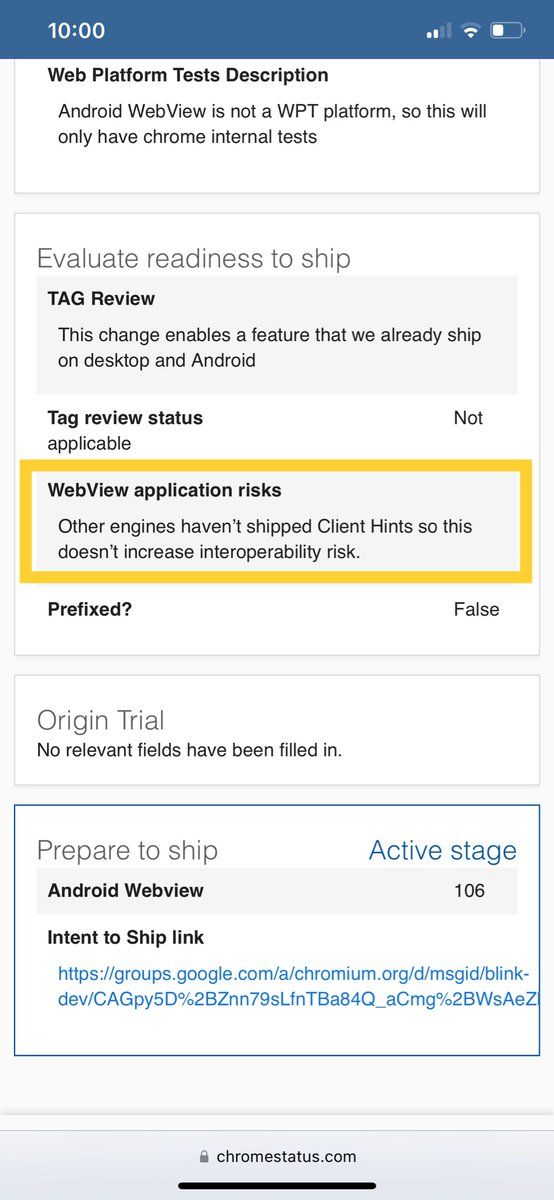Tap the lock icon beside chromestatus.com
This screenshot has height=1200, width=554.
205,1157
